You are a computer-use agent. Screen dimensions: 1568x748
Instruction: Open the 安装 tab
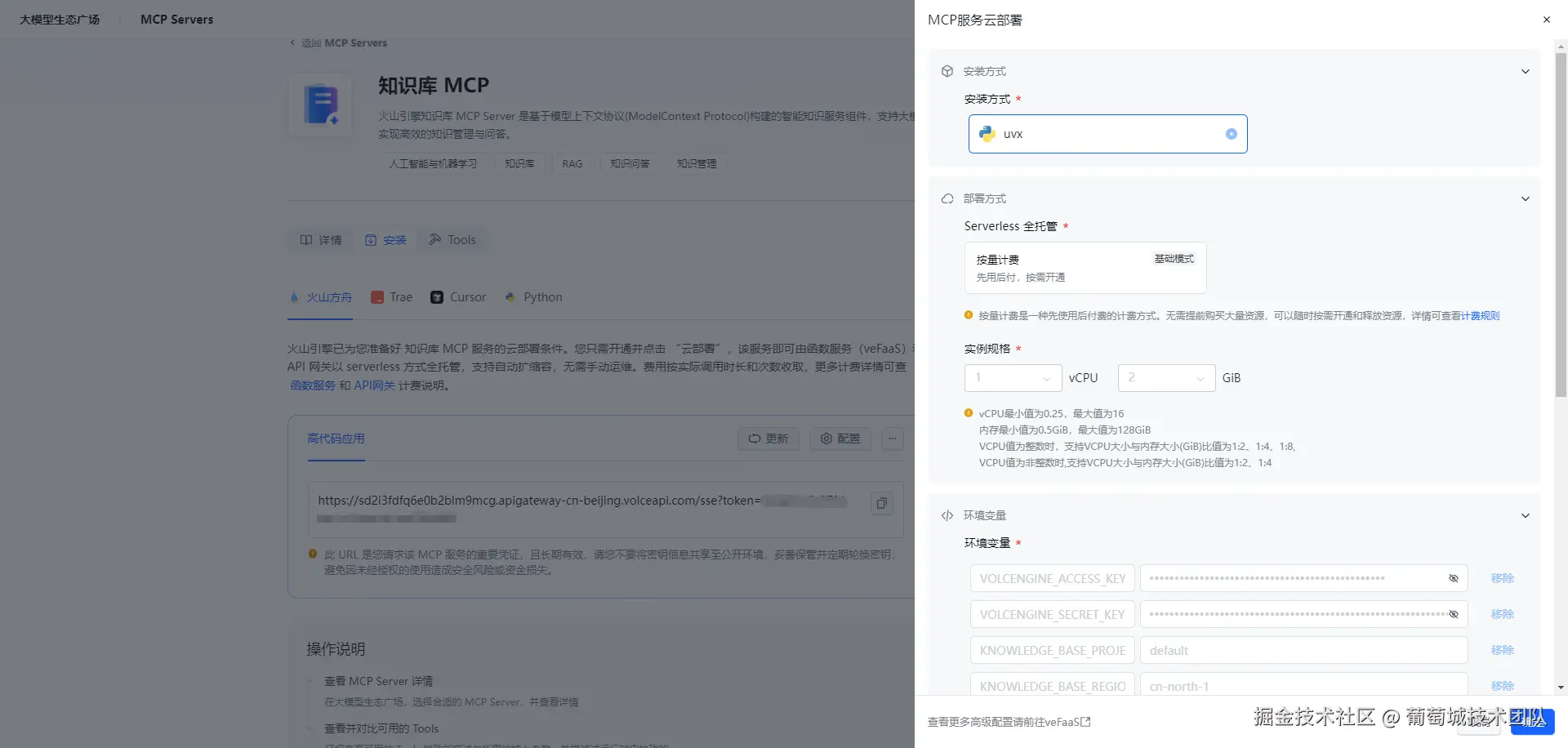click(x=385, y=240)
